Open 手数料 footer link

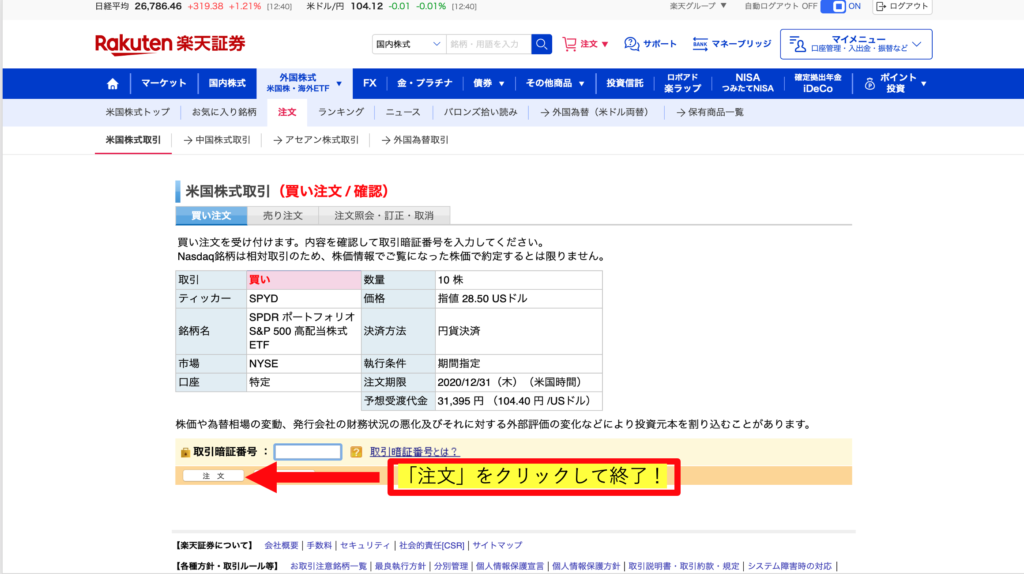point(319,545)
